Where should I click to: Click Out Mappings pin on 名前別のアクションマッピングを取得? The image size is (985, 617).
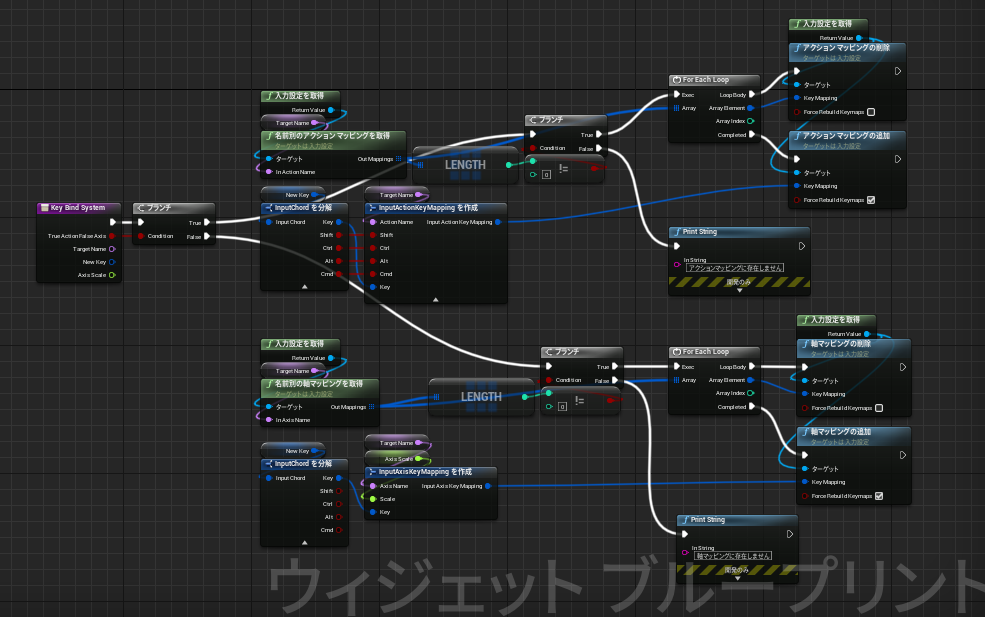coord(399,159)
